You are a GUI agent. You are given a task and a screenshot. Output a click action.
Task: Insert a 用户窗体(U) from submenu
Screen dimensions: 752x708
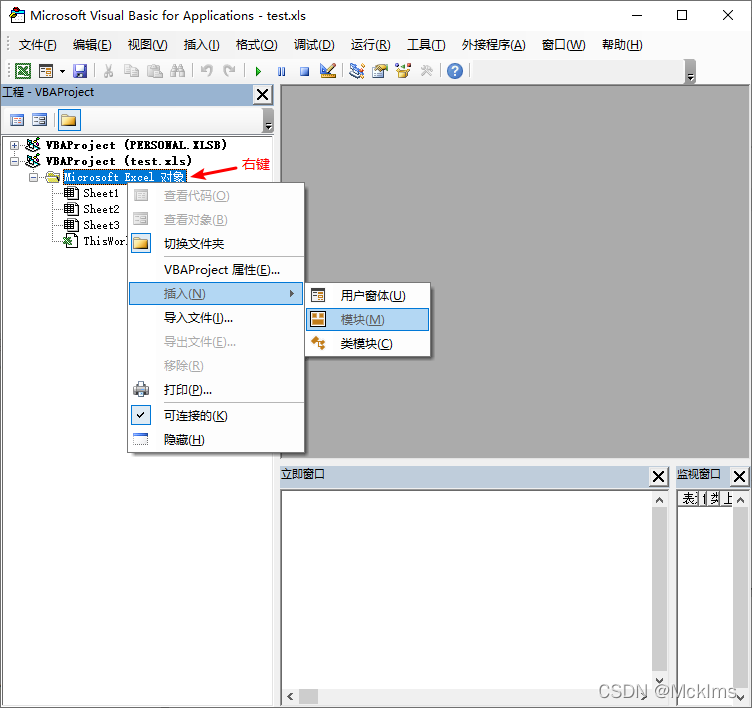pyautogui.click(x=367, y=295)
